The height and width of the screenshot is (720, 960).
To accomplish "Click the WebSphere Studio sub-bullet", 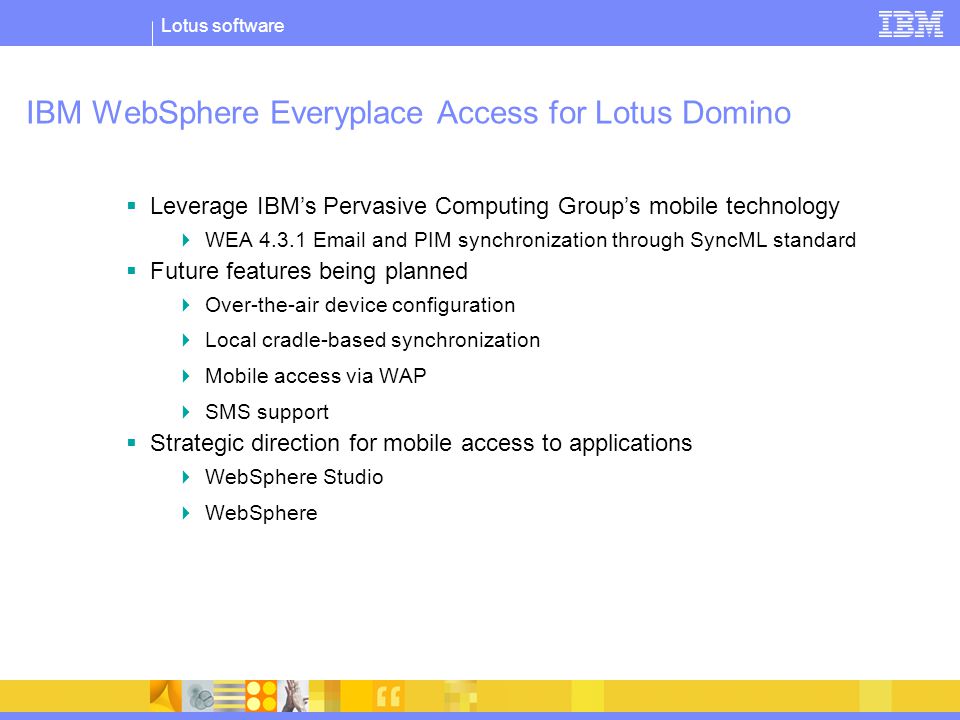I will (x=294, y=477).
